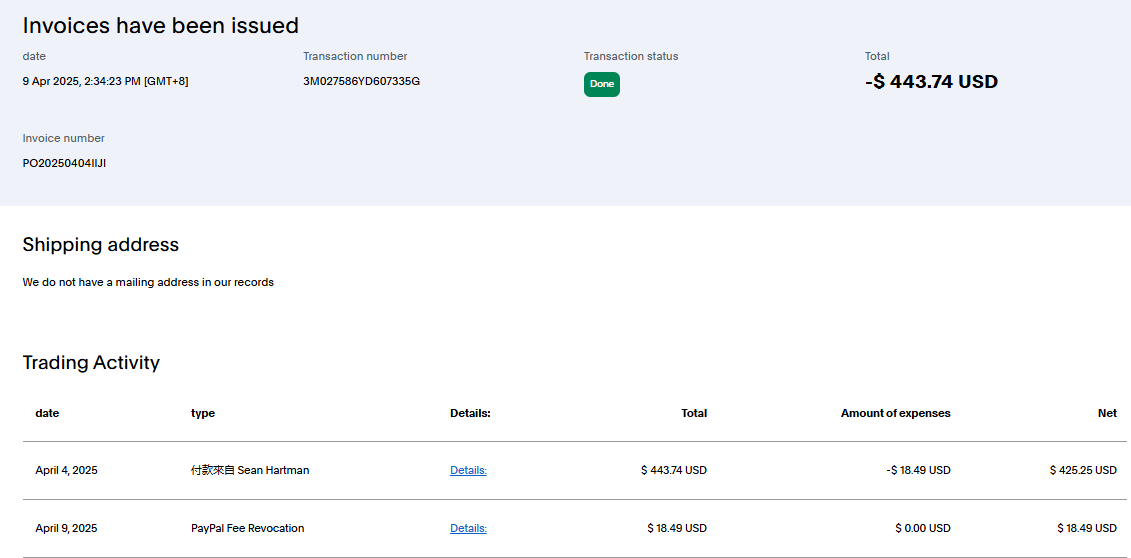1131x558 pixels.
Task: Click the 'Net' column header
Action: pyautogui.click(x=1107, y=413)
